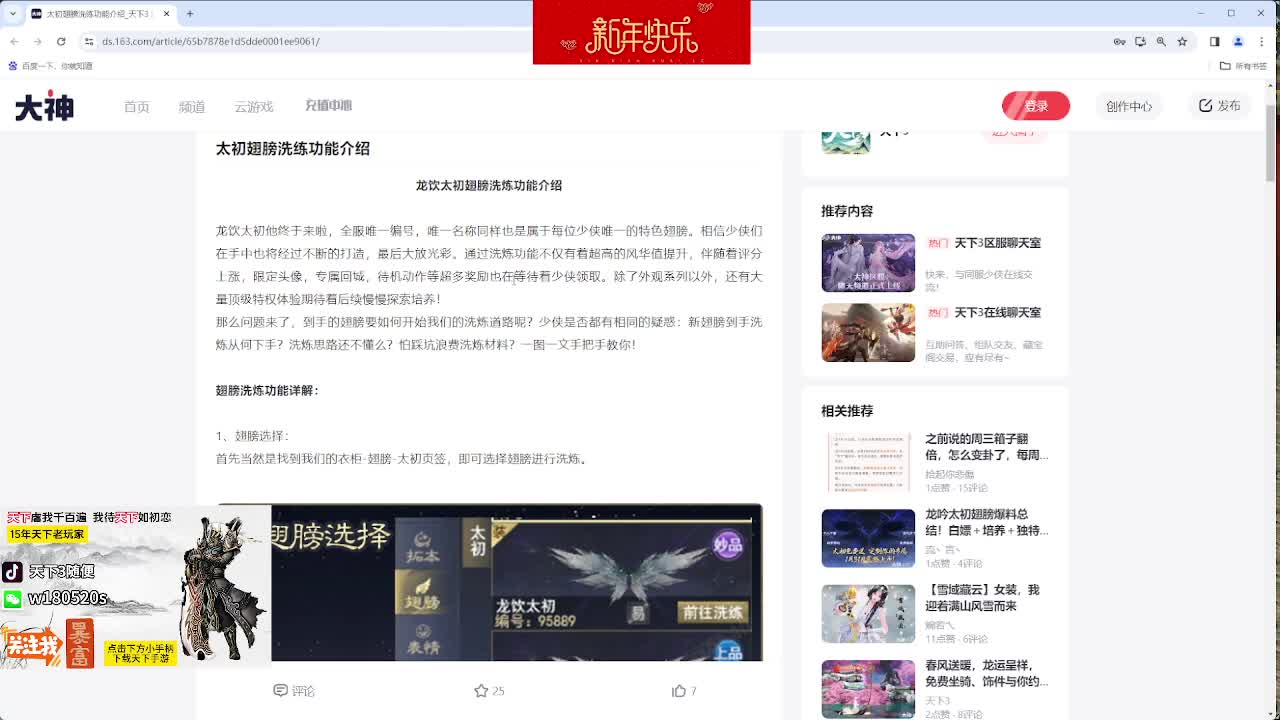Click thumbnail for 周三箱子翻倍 article
Viewport: 1280px width, 720px height.
pyautogui.click(x=868, y=462)
